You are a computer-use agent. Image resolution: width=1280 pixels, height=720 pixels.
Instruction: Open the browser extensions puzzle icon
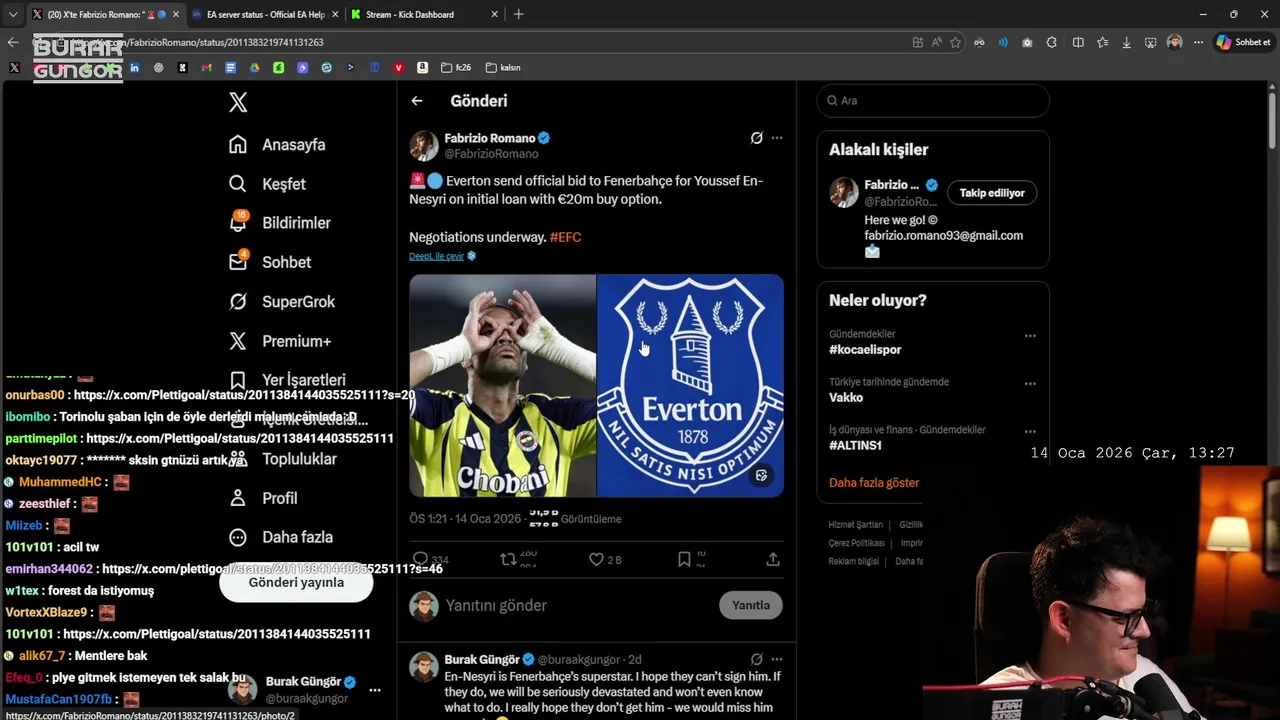[1052, 42]
